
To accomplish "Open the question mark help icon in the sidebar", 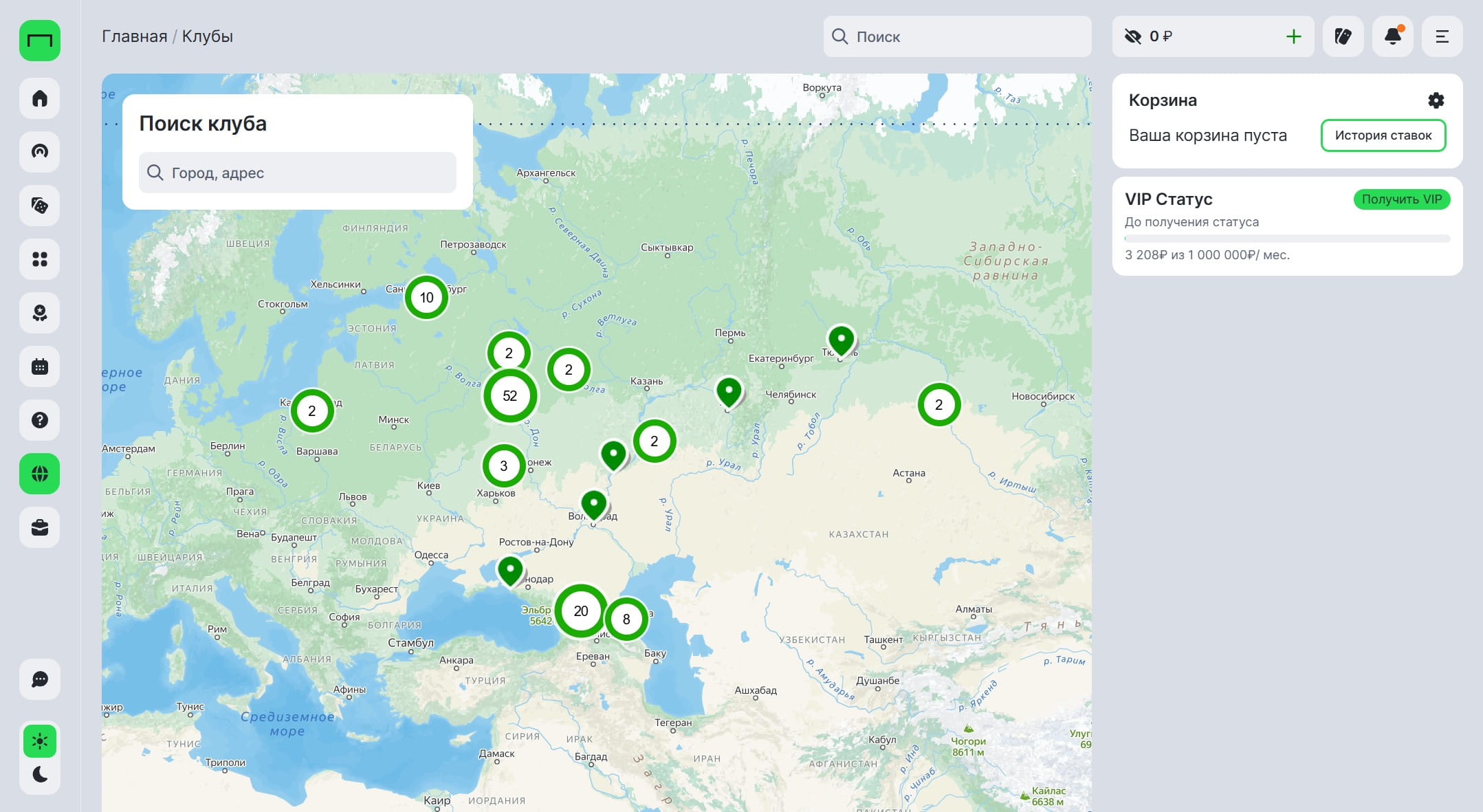I will 40,420.
